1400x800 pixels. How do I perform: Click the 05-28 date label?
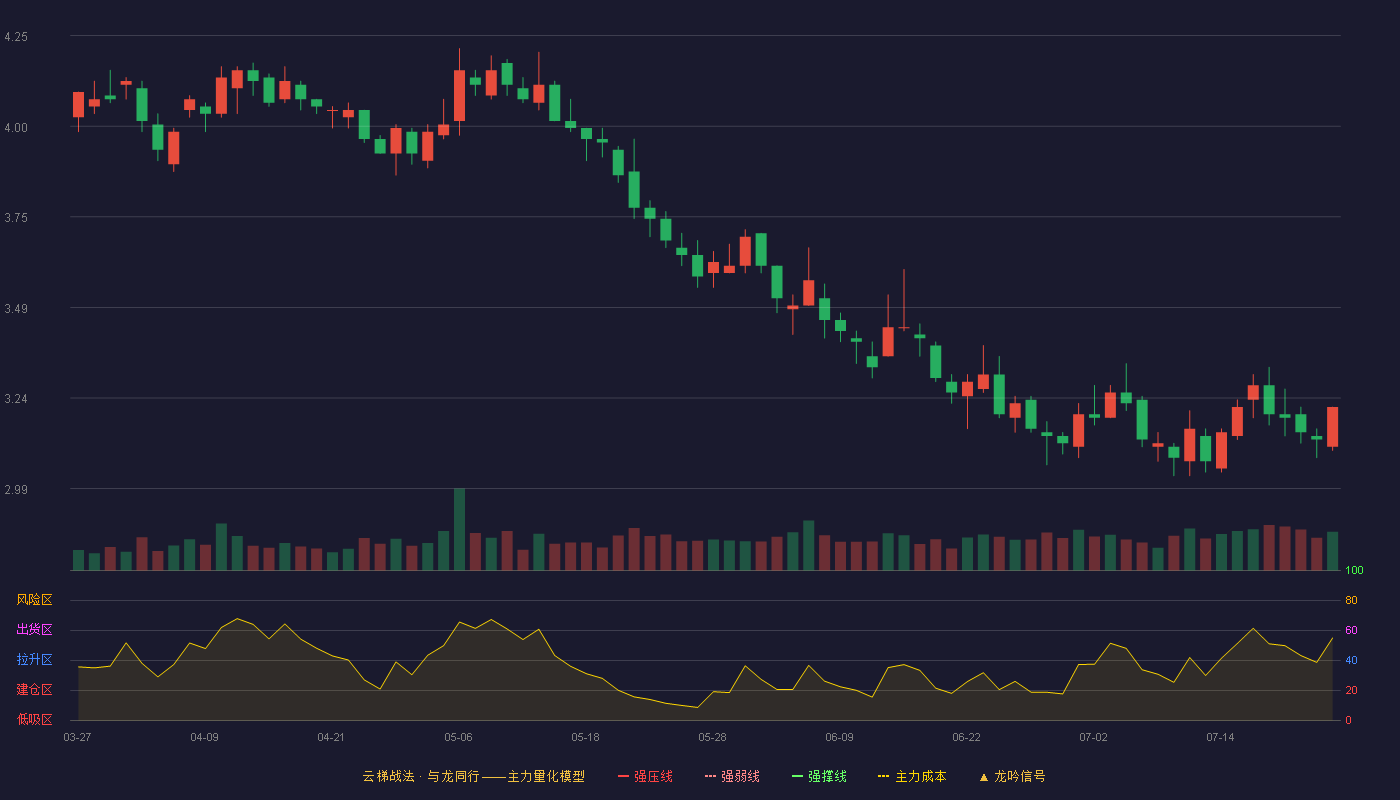click(712, 737)
